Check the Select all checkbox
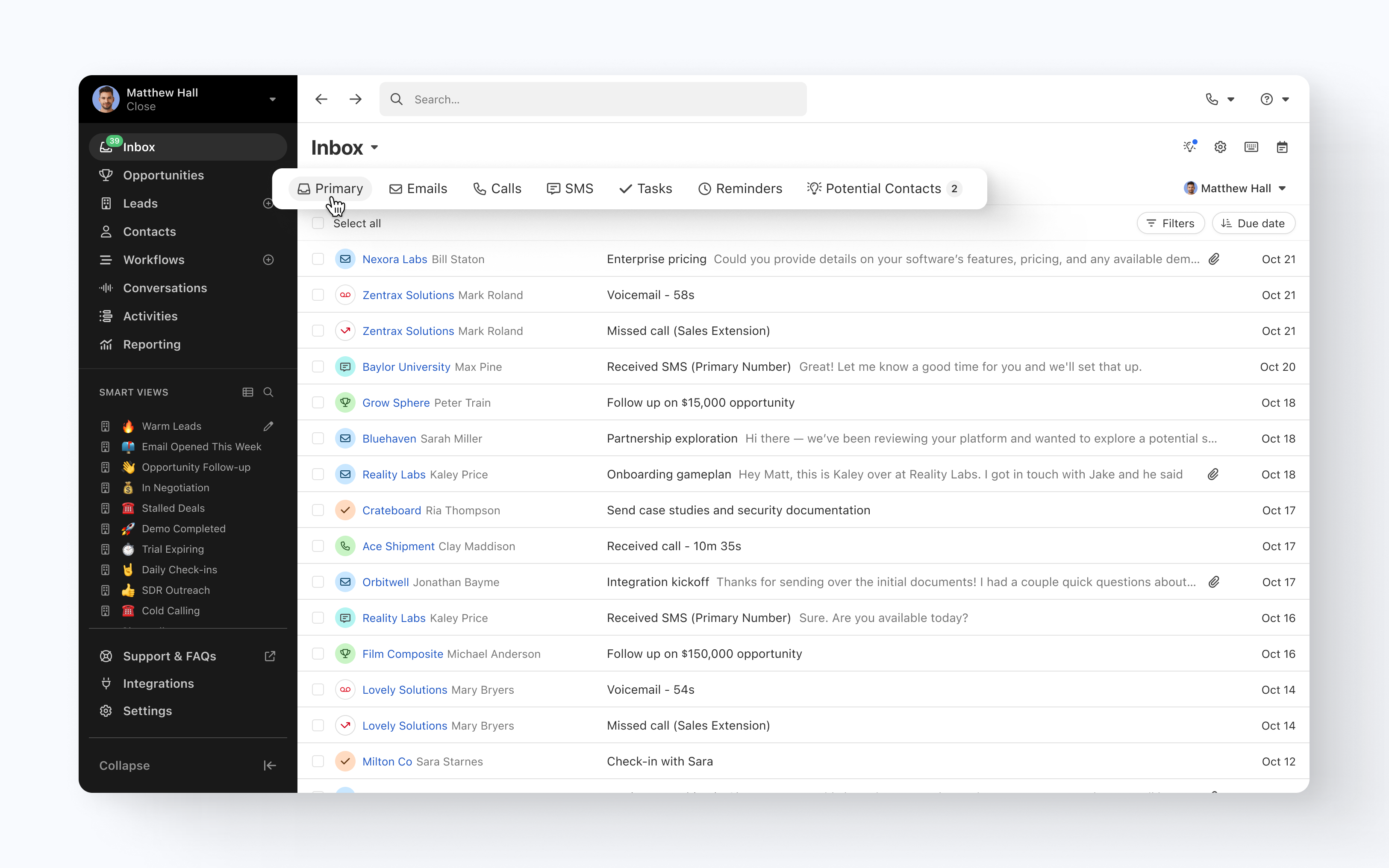This screenshot has width=1389, height=868. tap(318, 223)
